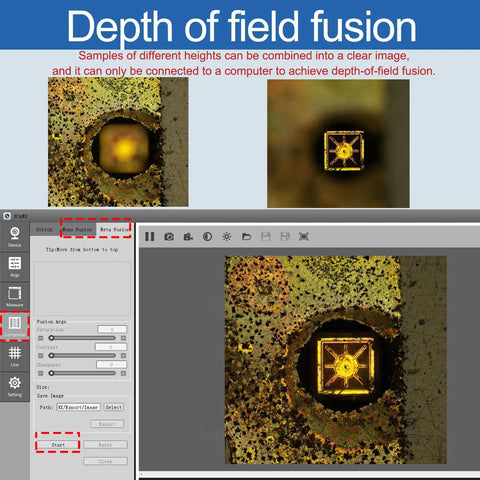Click the Sharpness value field
This screenshot has height=480, width=480.
112,365
